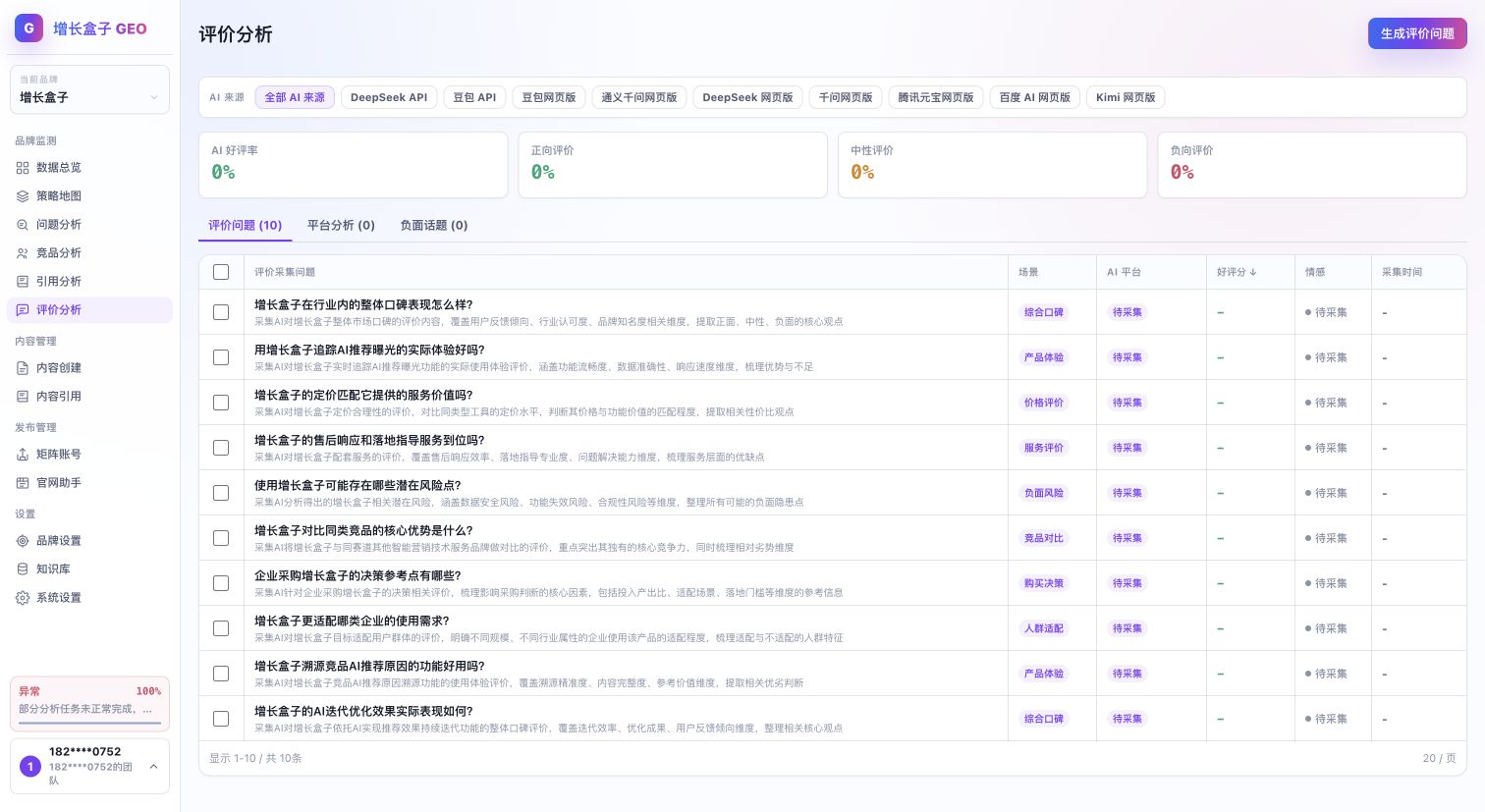Open the 20 / 页 page size selector
Image resolution: width=1485 pixels, height=812 pixels.
pos(1439,758)
